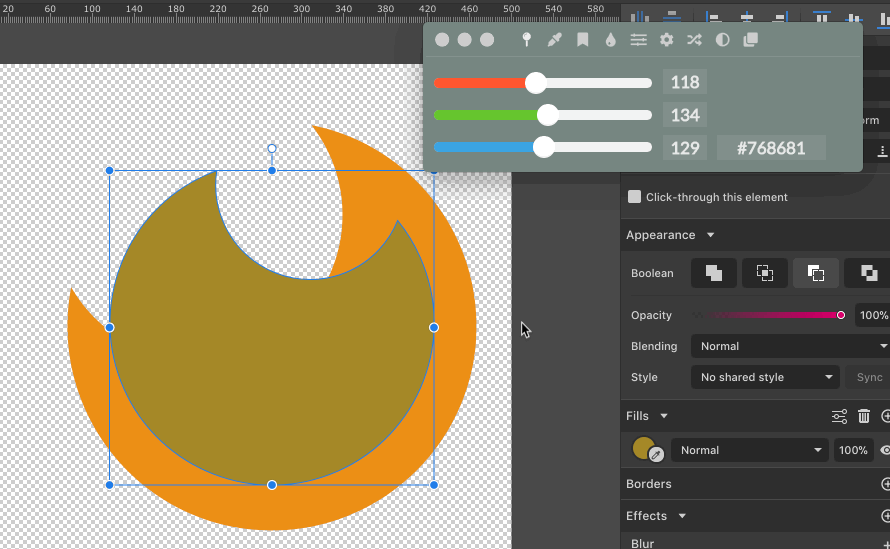890x549 pixels.
Task: Click the hex color field #768681
Action: [771, 148]
